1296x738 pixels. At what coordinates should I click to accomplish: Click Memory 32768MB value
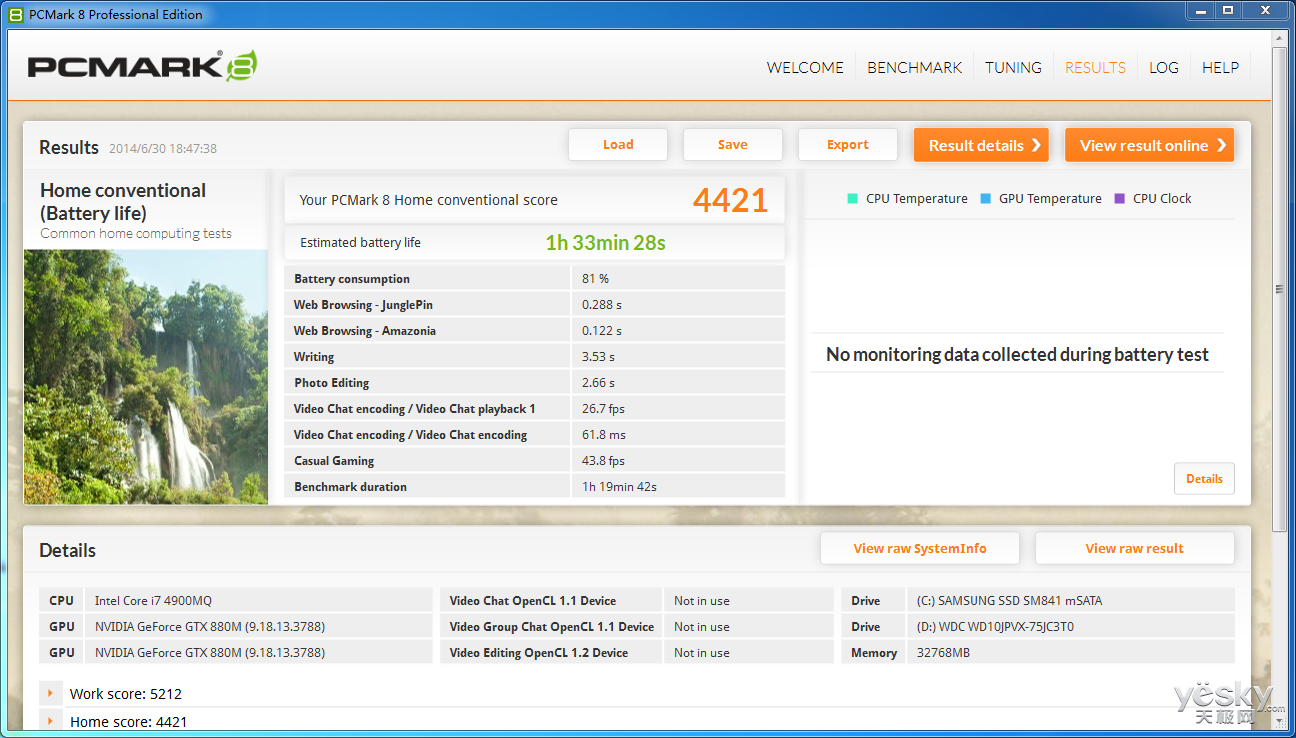(944, 653)
